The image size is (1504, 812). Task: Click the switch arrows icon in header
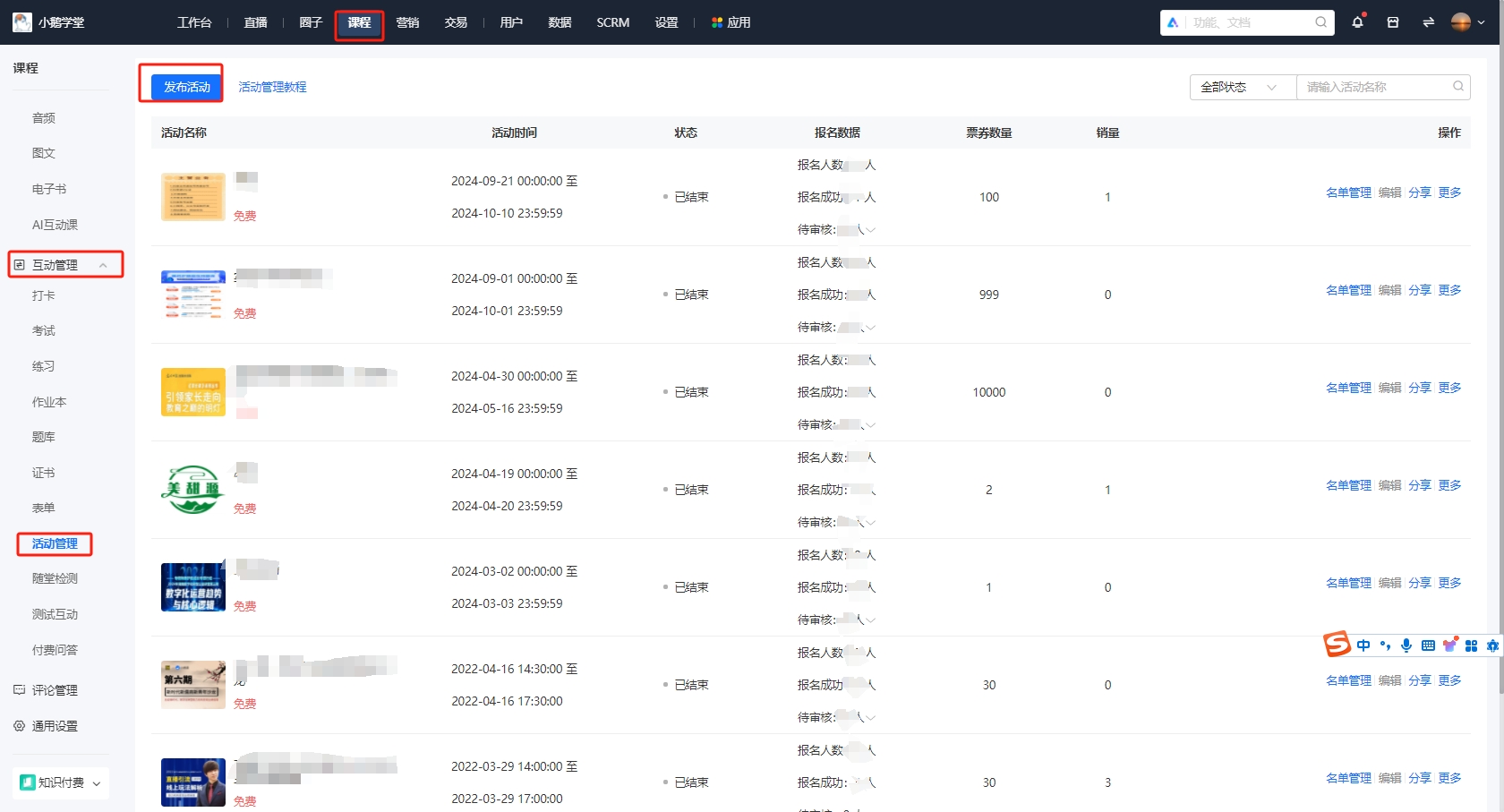pyautogui.click(x=1428, y=22)
